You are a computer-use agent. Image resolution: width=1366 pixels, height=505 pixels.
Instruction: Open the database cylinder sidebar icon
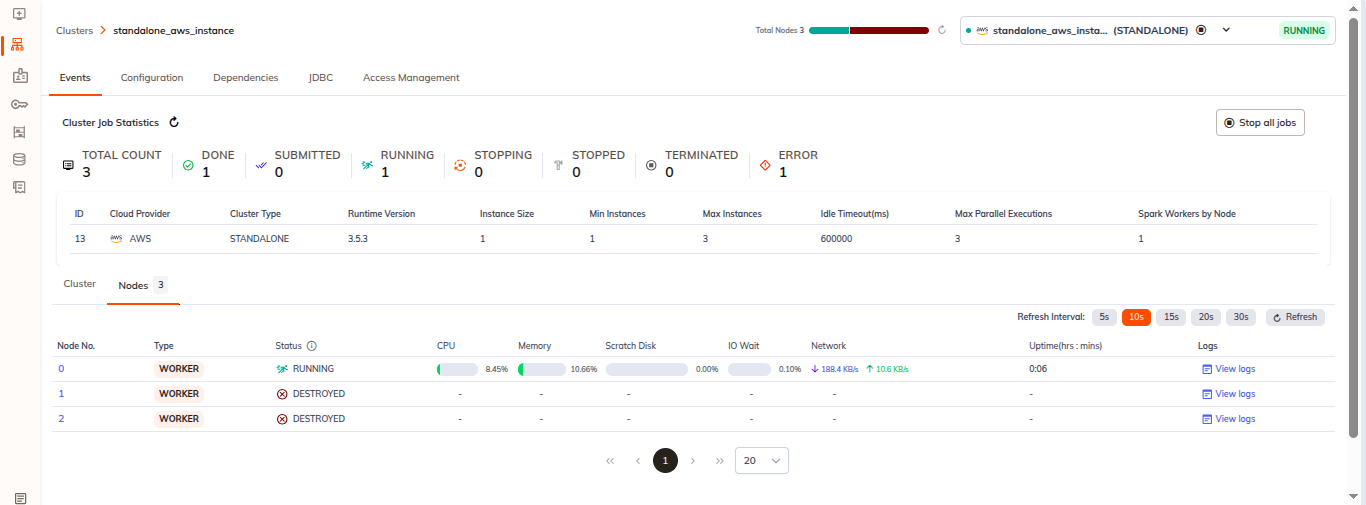19,159
